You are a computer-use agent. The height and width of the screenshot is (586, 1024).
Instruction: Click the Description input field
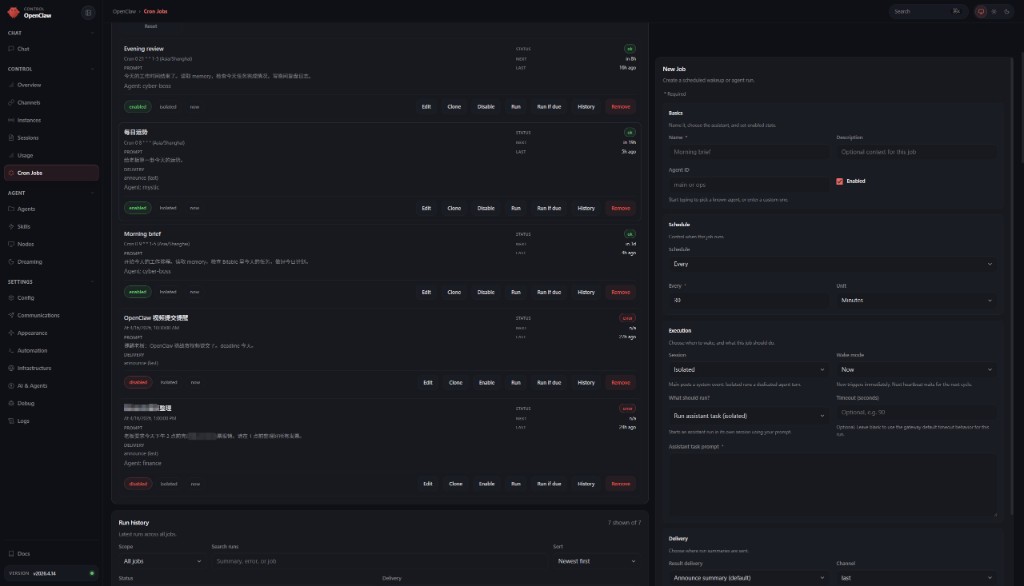(916, 152)
